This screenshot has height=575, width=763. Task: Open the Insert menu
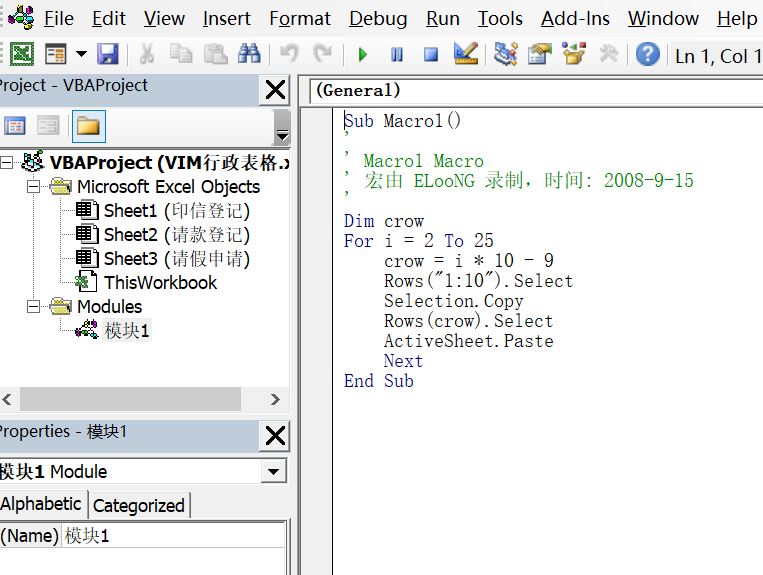pyautogui.click(x=226, y=18)
